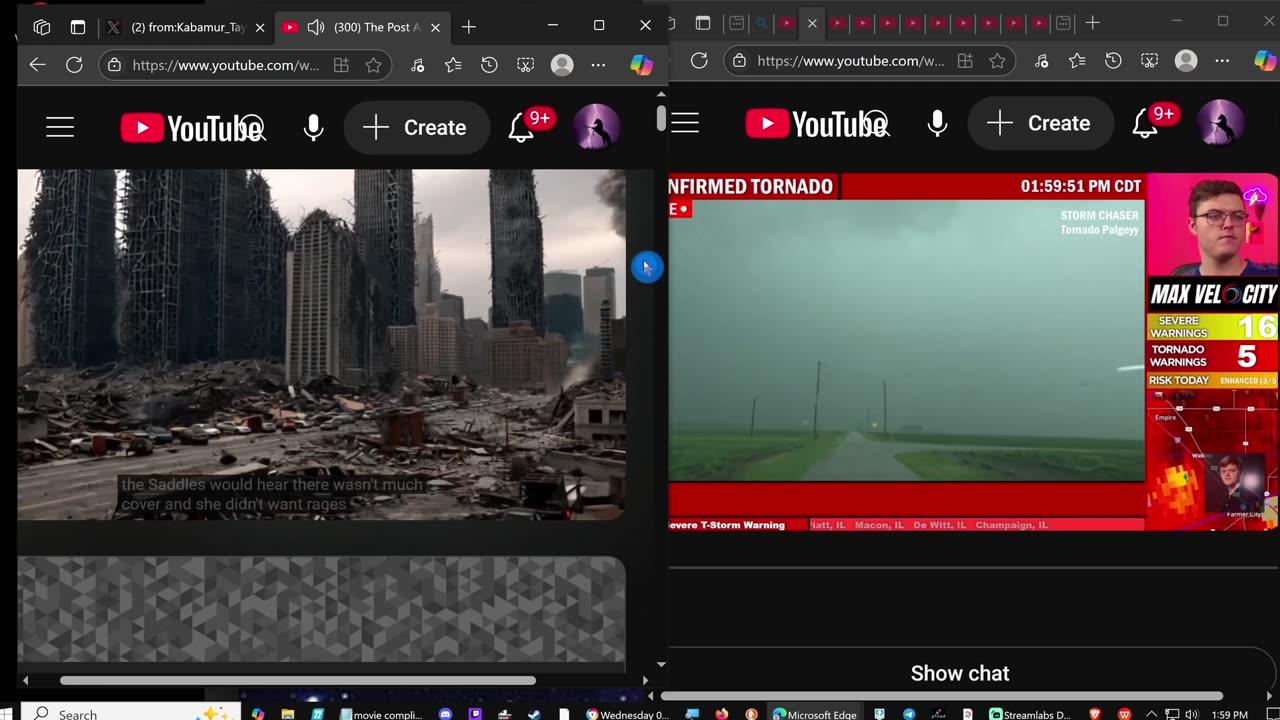Start voice search in left YouTube window

click(x=313, y=128)
